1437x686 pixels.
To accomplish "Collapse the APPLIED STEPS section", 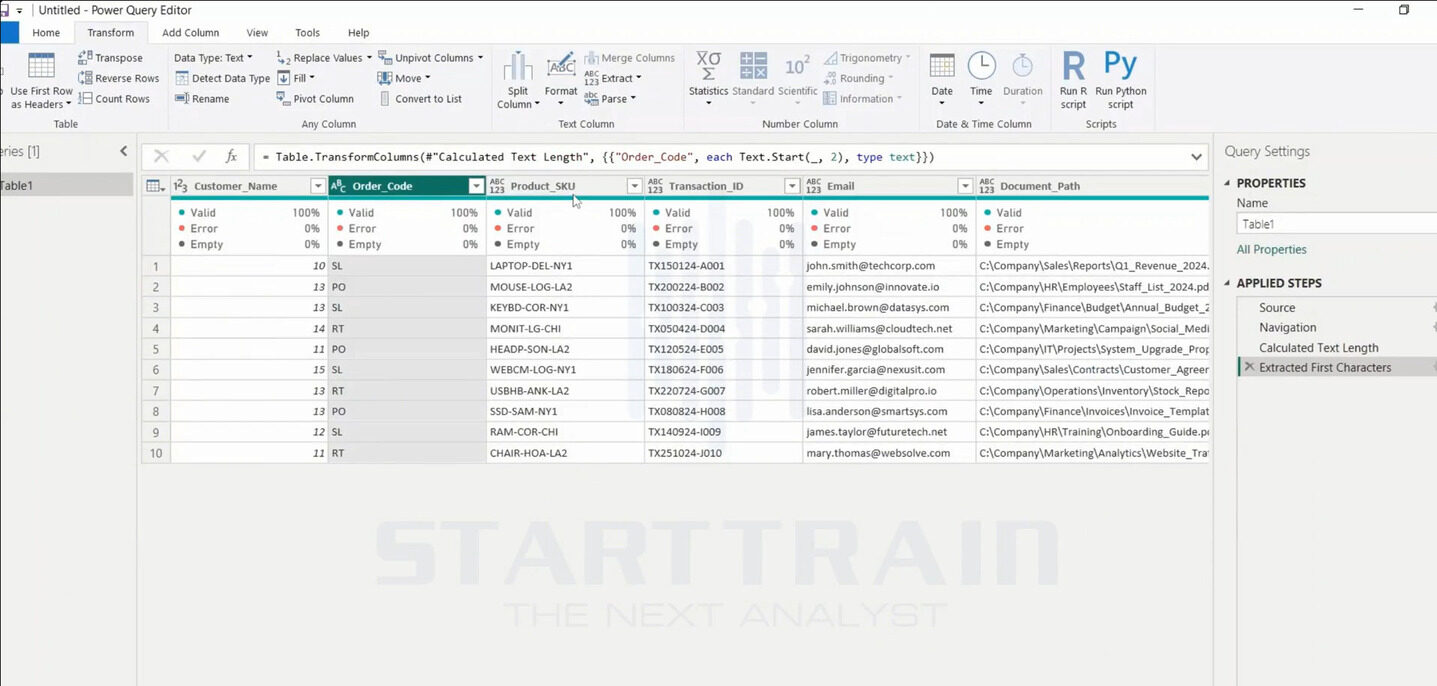I will [x=1228, y=283].
